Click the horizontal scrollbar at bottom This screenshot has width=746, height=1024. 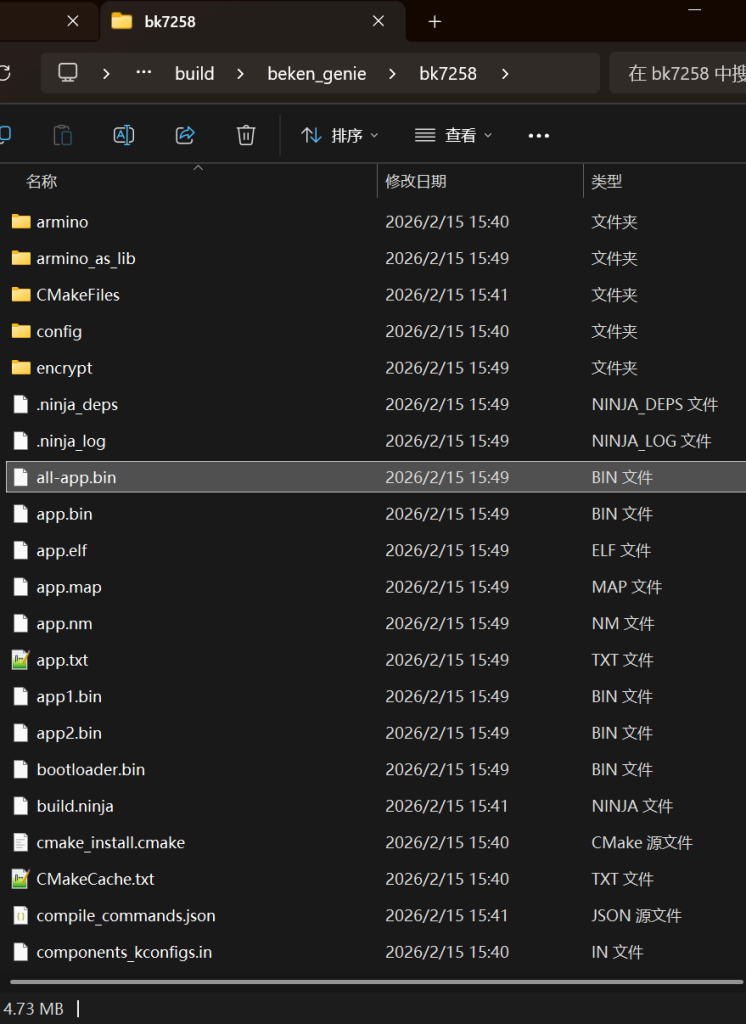(x=376, y=982)
